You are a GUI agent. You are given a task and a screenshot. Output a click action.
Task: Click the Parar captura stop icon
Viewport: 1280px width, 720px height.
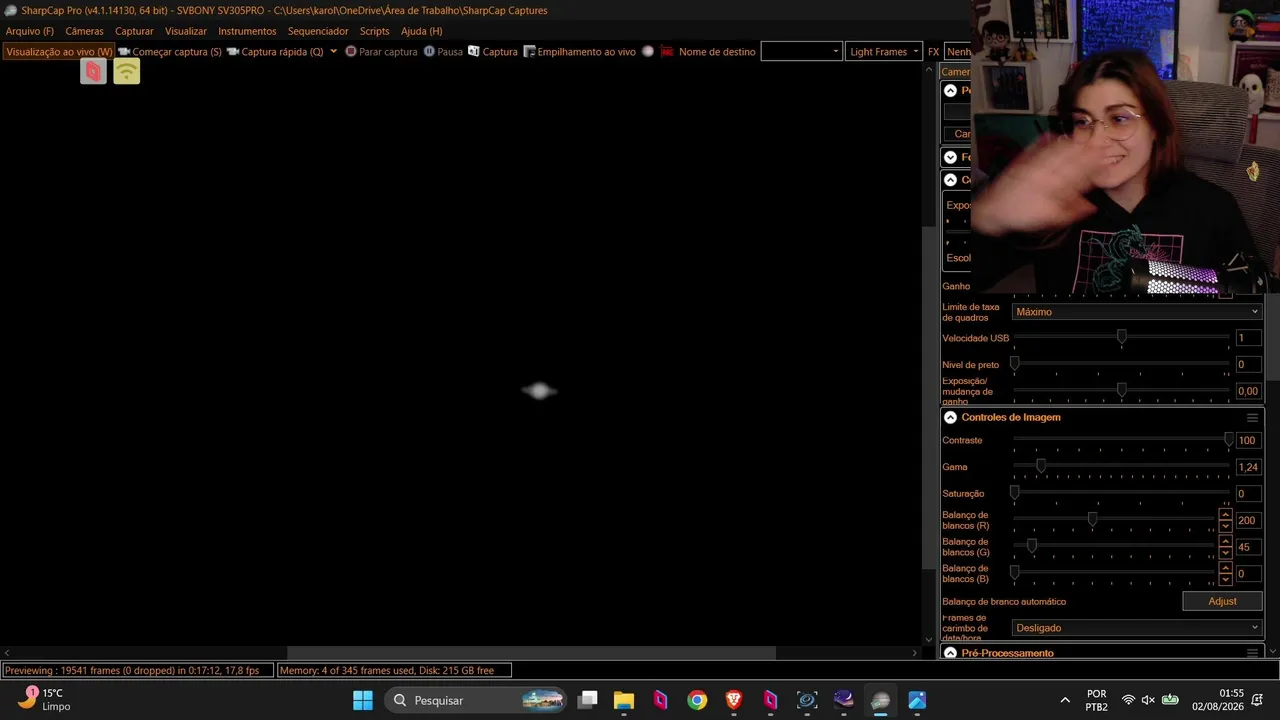tap(351, 51)
